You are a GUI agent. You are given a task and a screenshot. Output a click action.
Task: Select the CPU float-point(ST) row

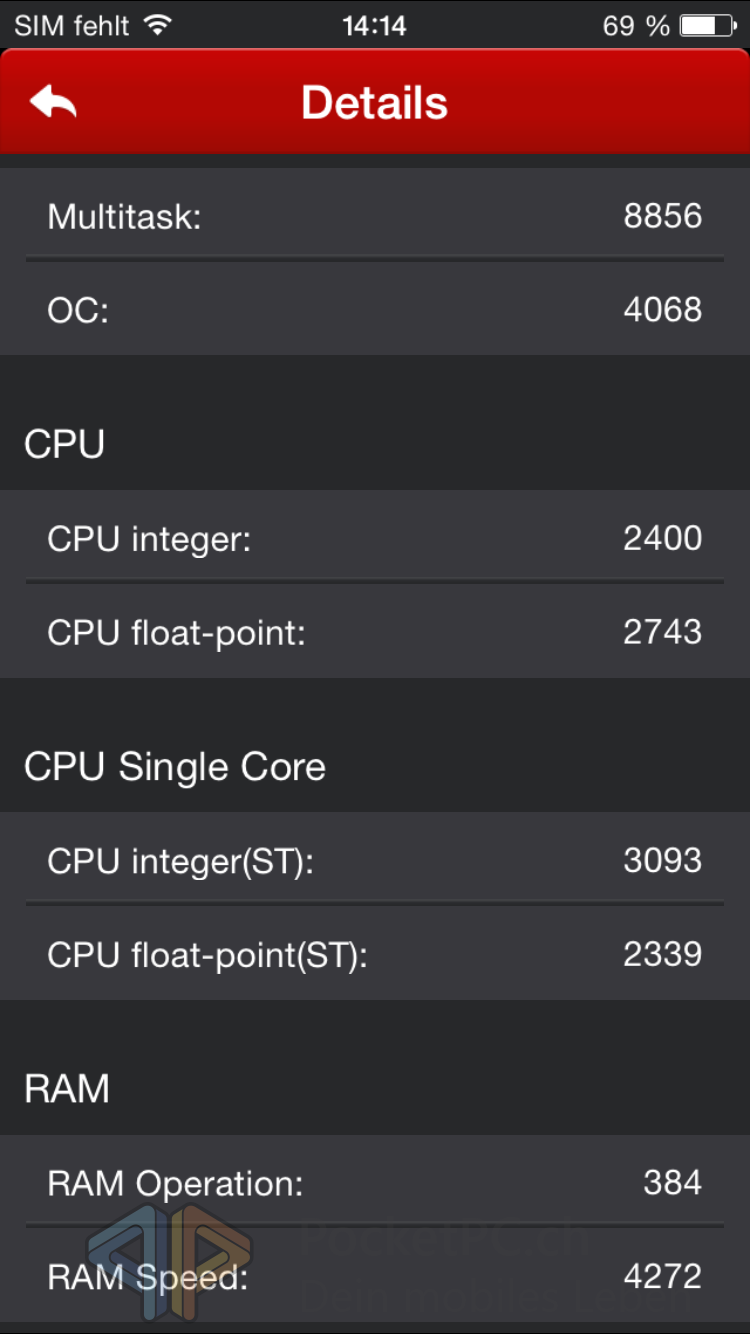coord(374,955)
